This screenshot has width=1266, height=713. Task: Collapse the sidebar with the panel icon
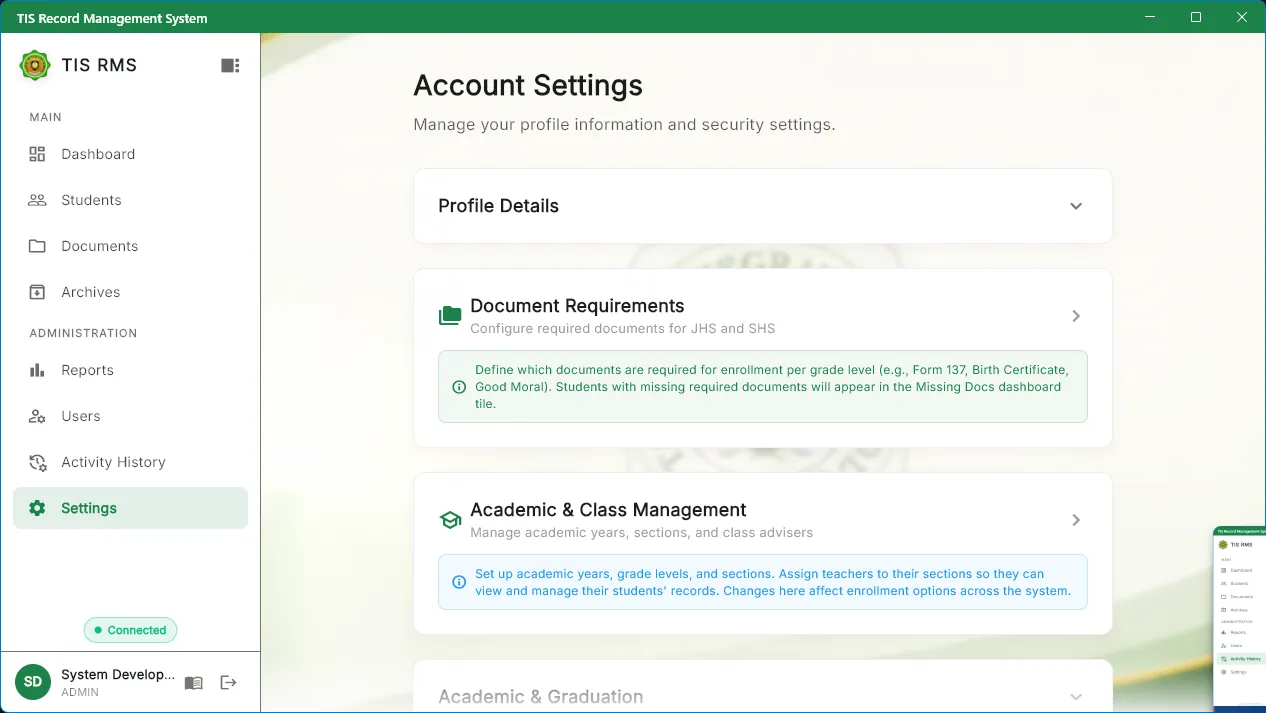pos(230,65)
